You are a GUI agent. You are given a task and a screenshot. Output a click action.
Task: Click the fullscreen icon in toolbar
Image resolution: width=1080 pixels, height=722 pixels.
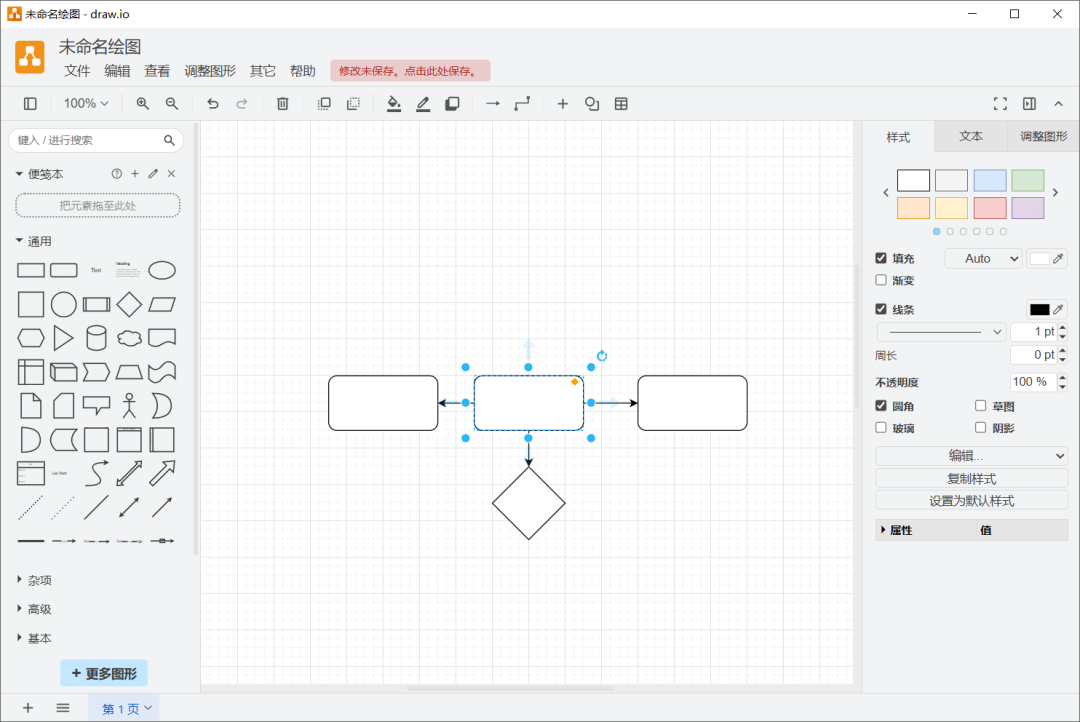[x=1000, y=104]
